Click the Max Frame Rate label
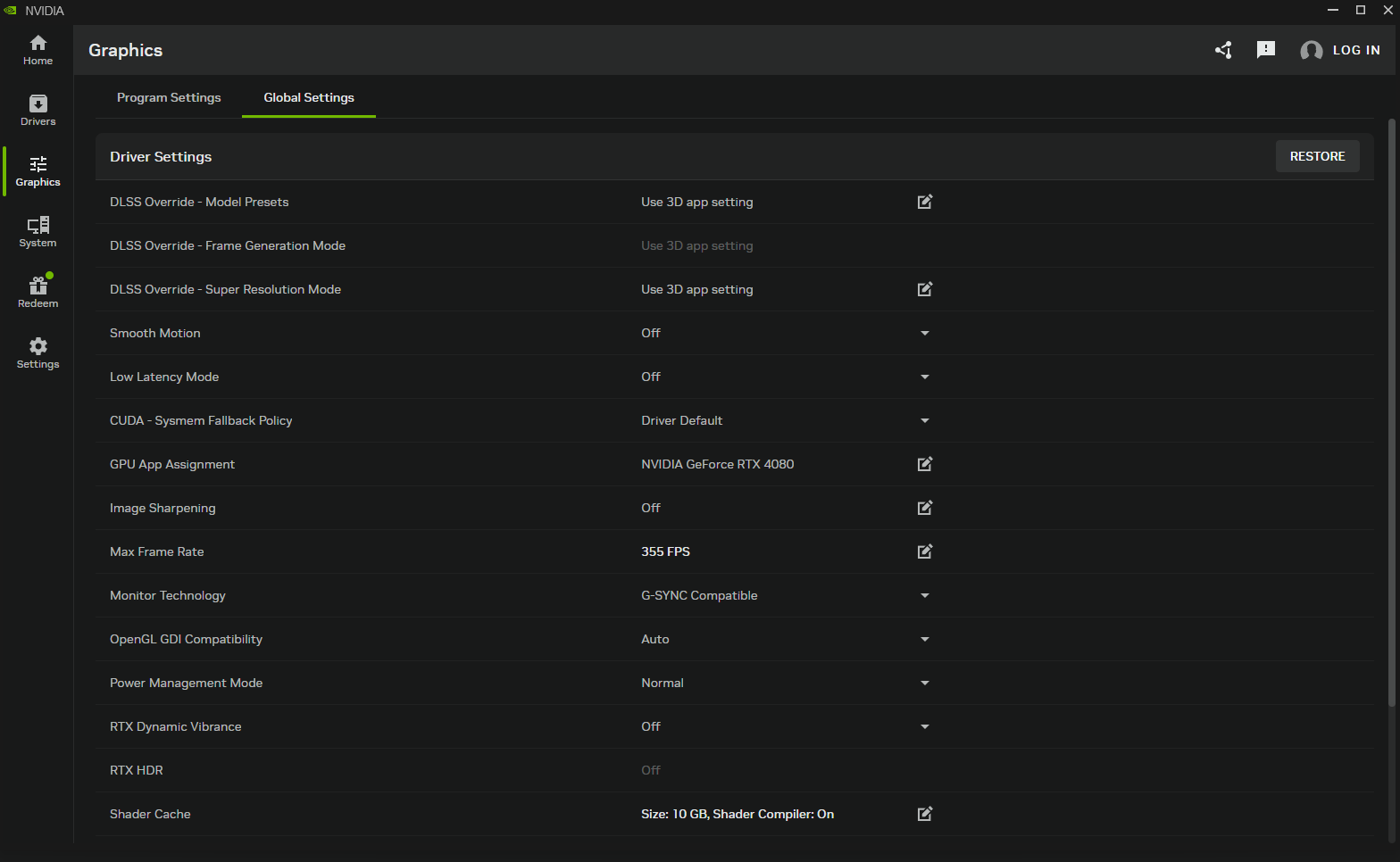1400x862 pixels. (157, 551)
